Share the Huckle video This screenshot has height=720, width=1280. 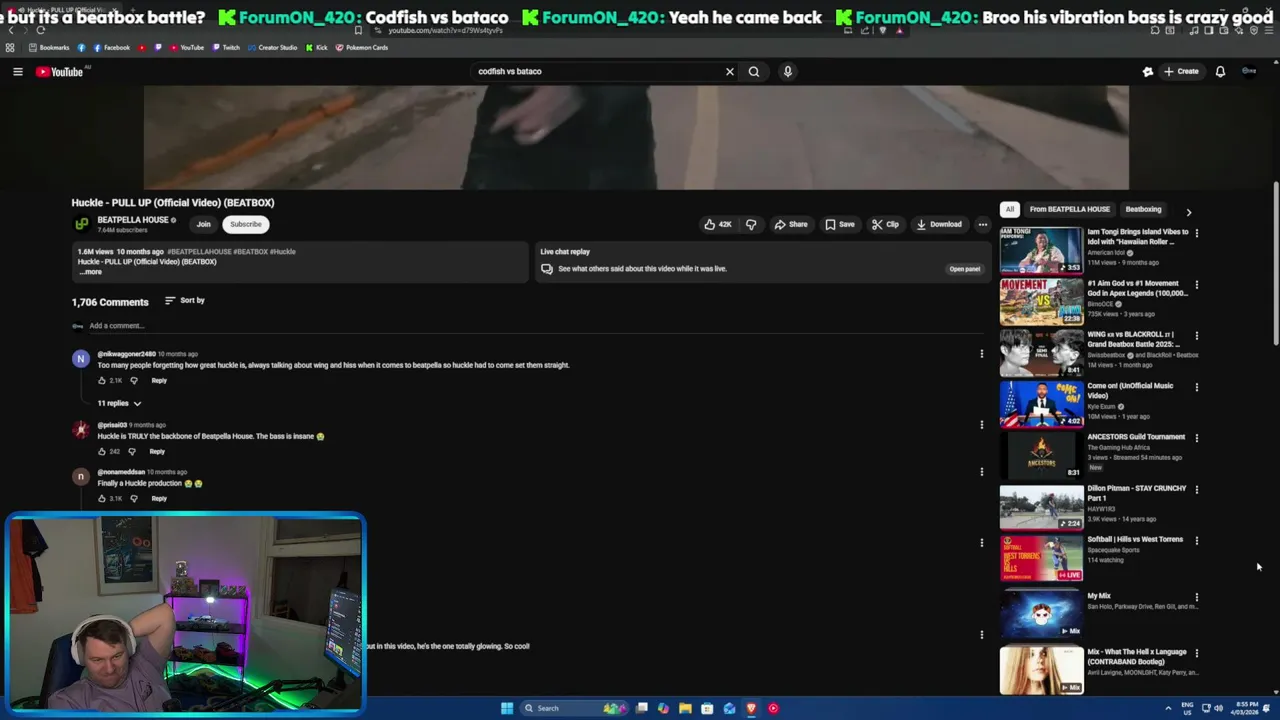(790, 224)
